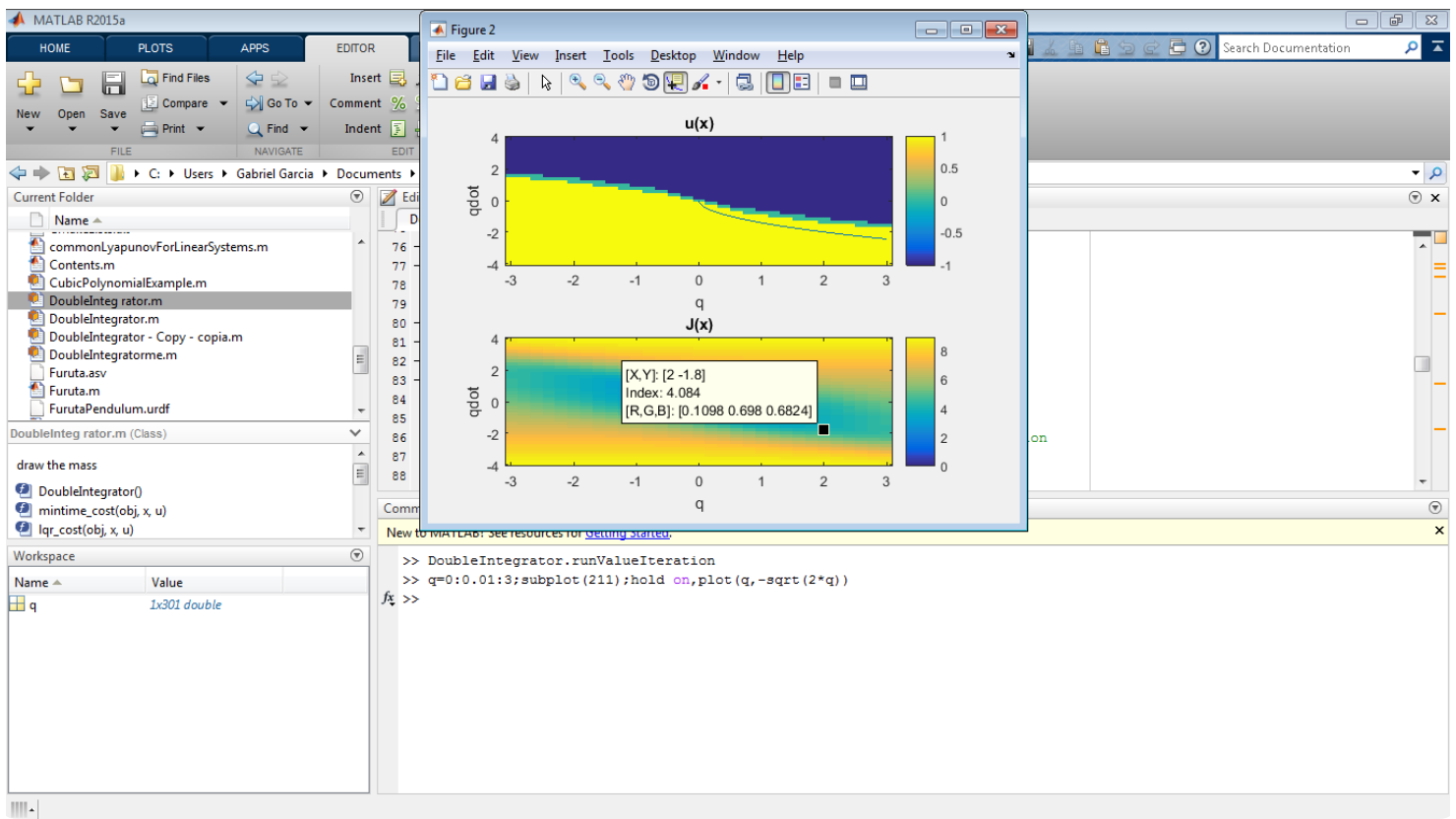The image size is (1456, 819).
Task: Click Documents in the folder path
Action: tap(369, 174)
